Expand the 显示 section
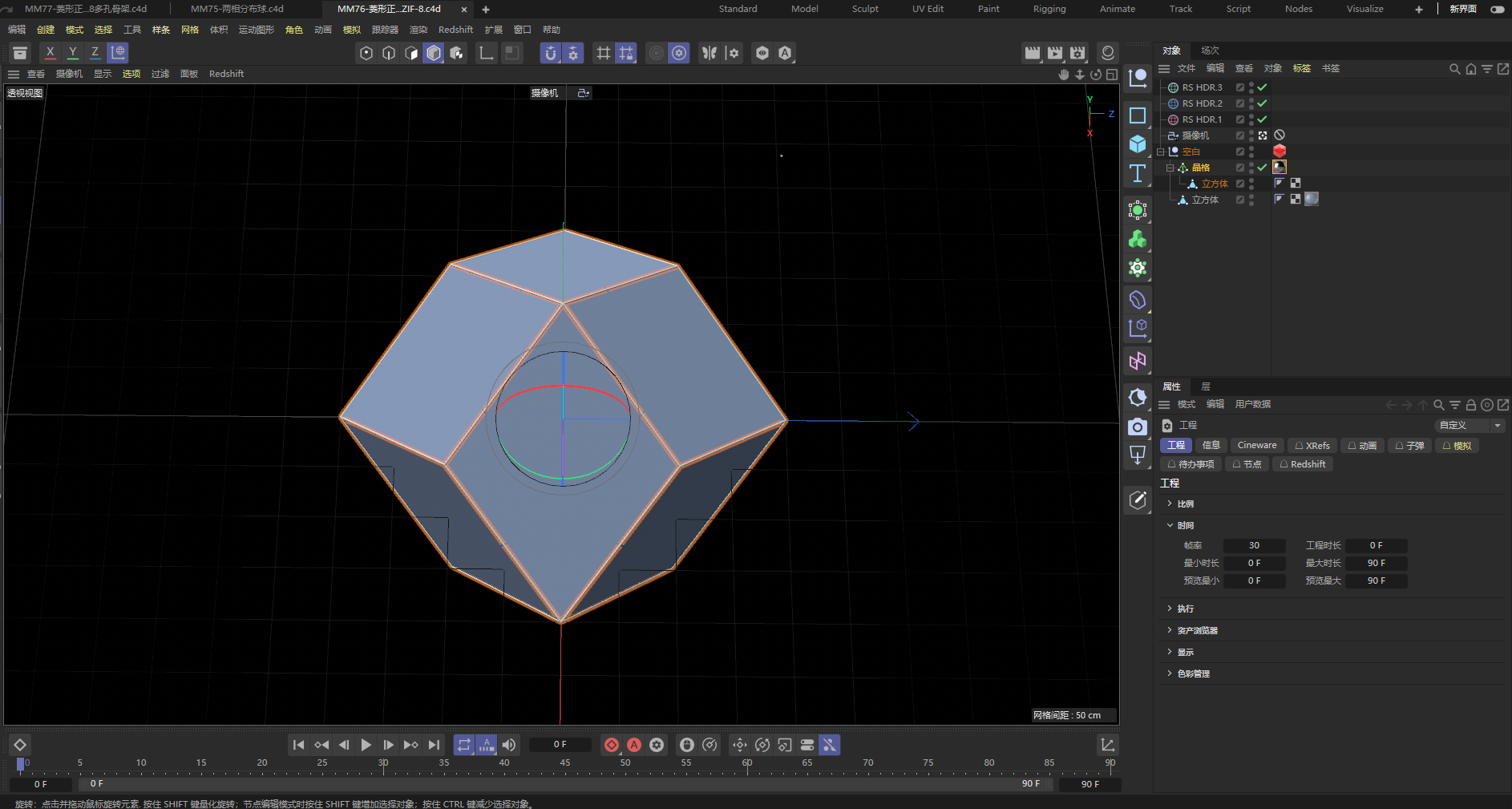The image size is (1512, 809). click(1170, 652)
